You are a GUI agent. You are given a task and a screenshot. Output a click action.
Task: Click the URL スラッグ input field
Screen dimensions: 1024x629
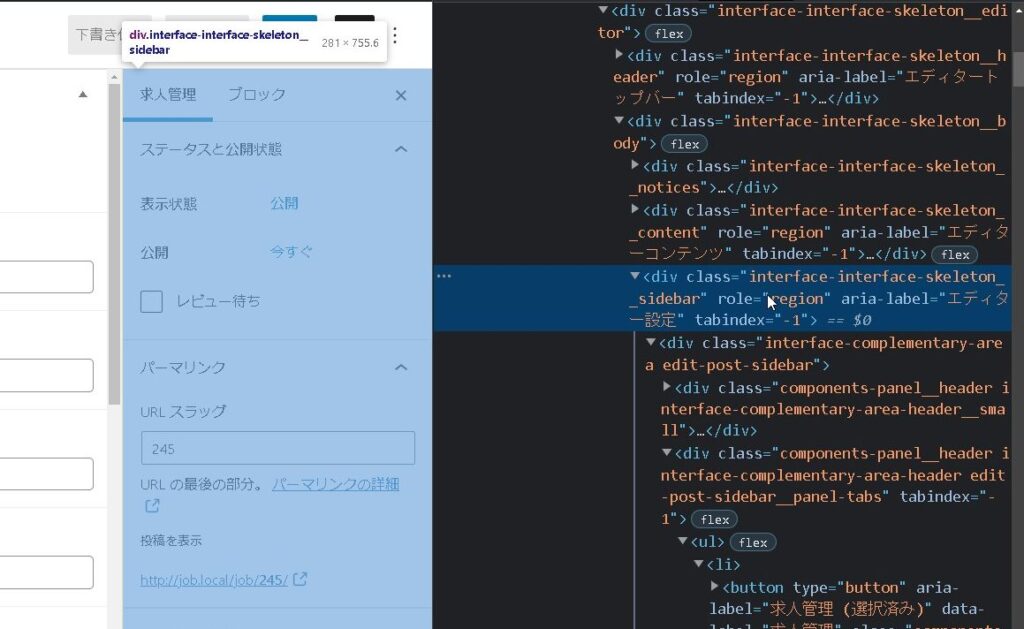coord(278,448)
